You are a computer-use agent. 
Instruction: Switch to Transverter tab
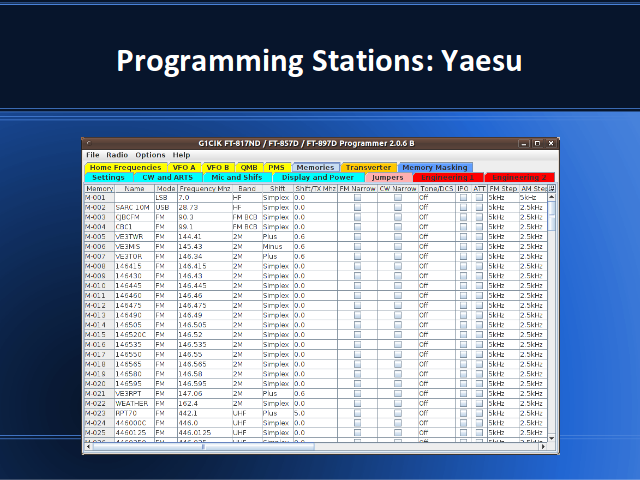(x=369, y=167)
